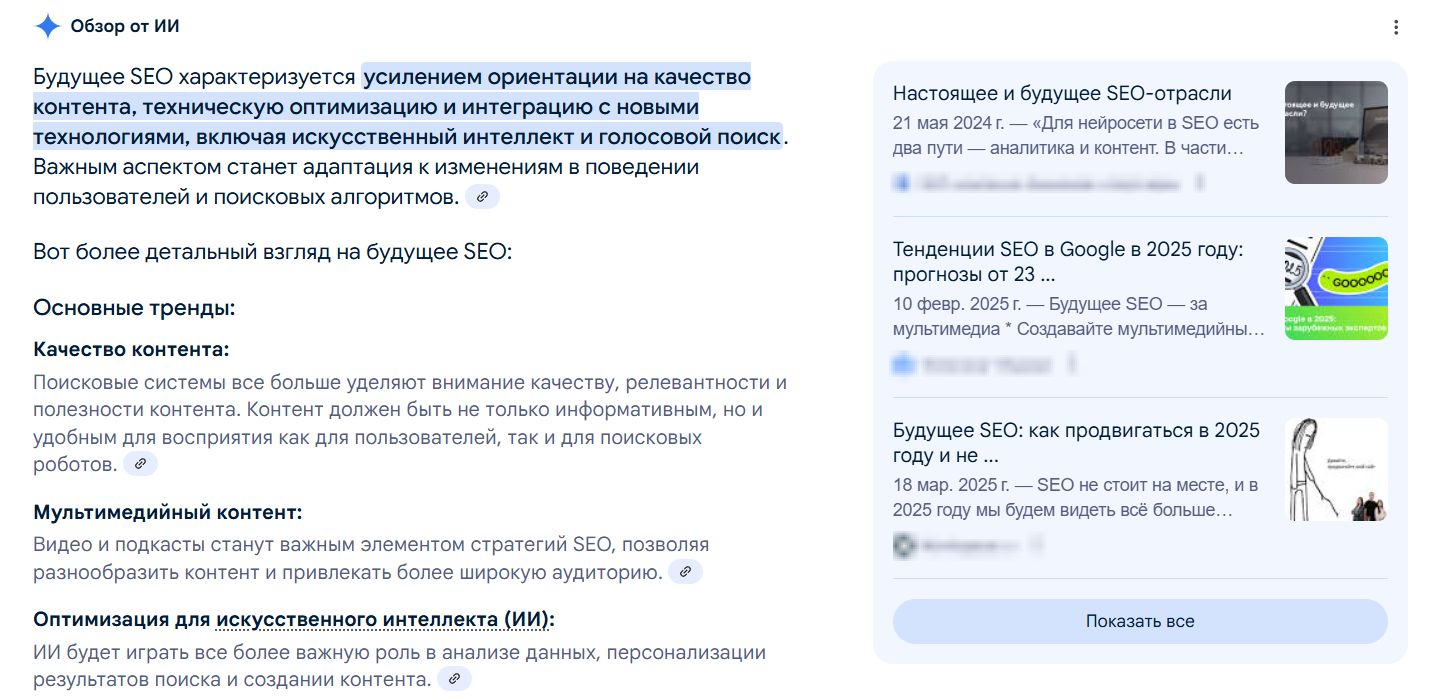Open source link icon after "роботов."
The image size is (1438, 699).
141,464
